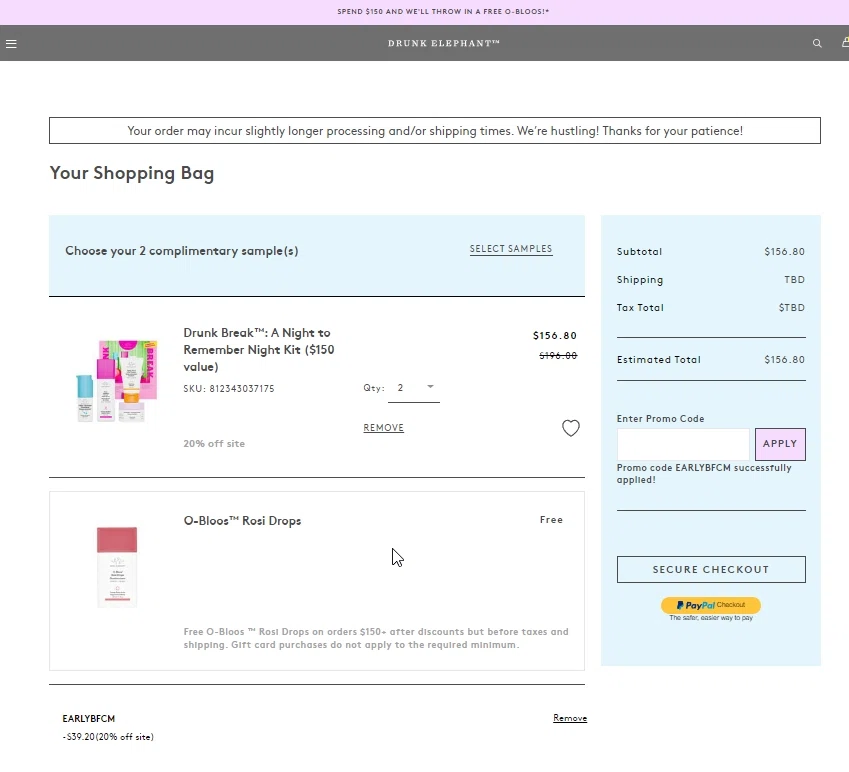
Task: Open the Qty dropdown for Night Kit
Action: point(414,388)
